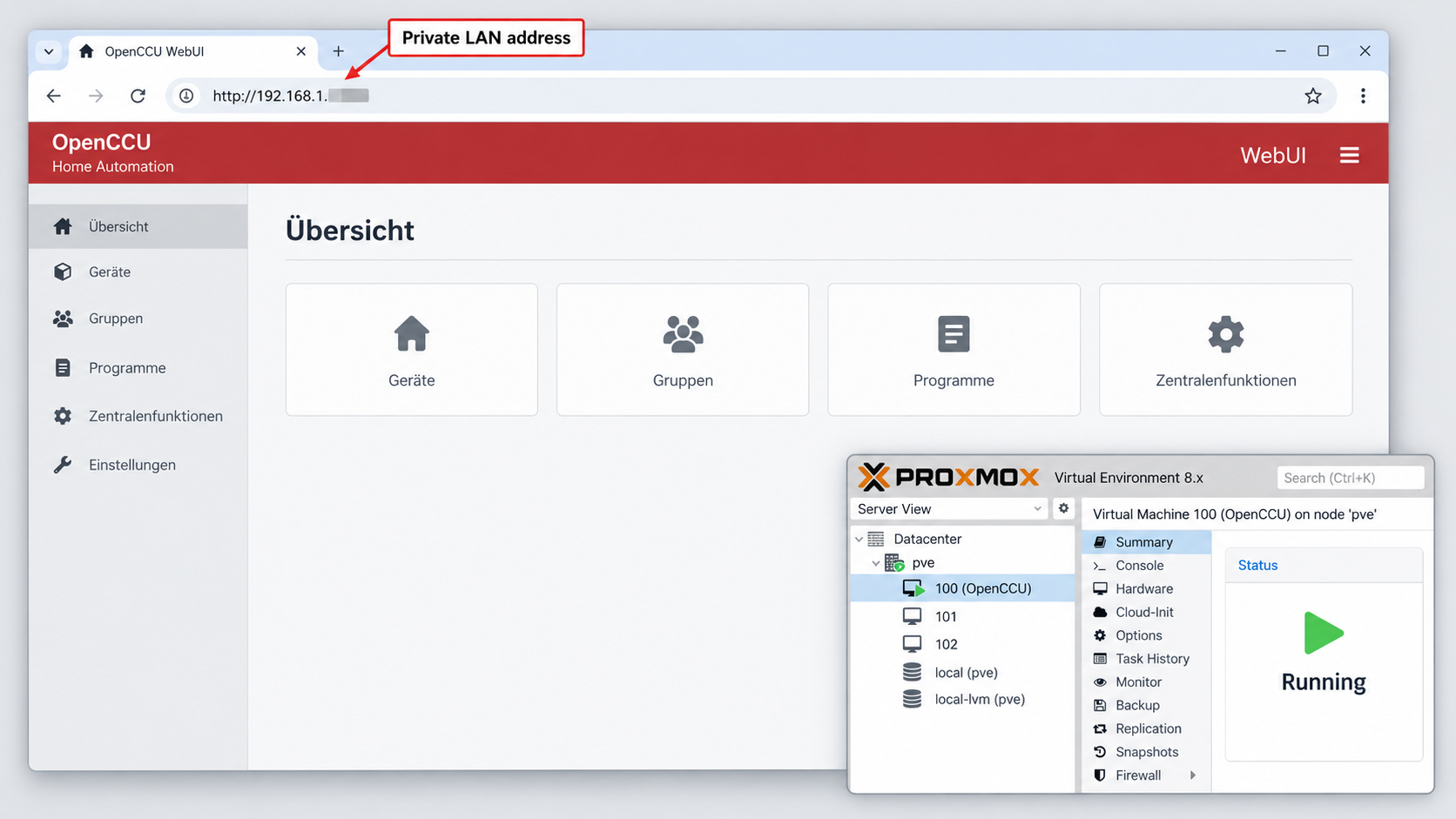
Task: Open the Snapshots section
Action: pos(1146,752)
